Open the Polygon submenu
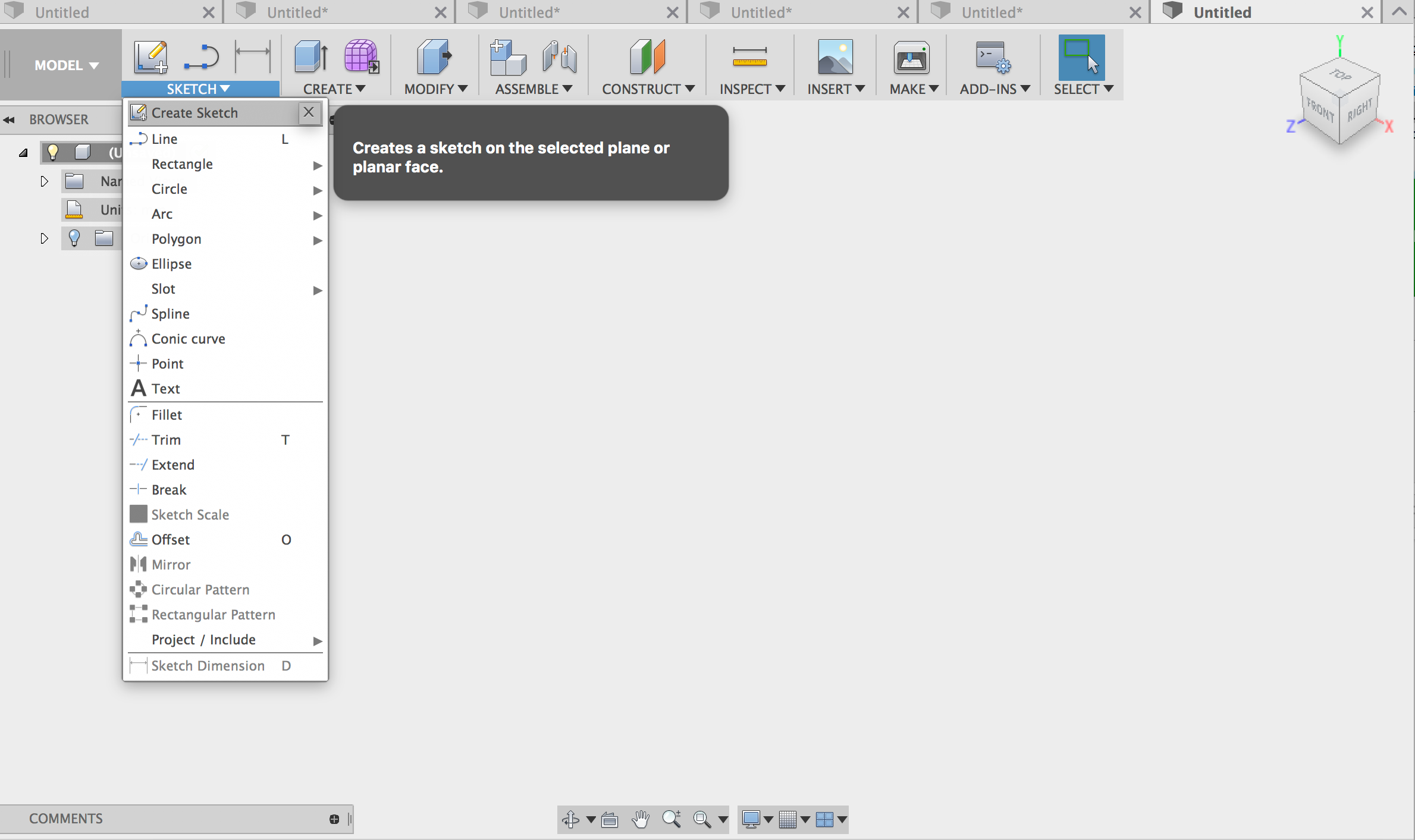 pyautogui.click(x=225, y=239)
